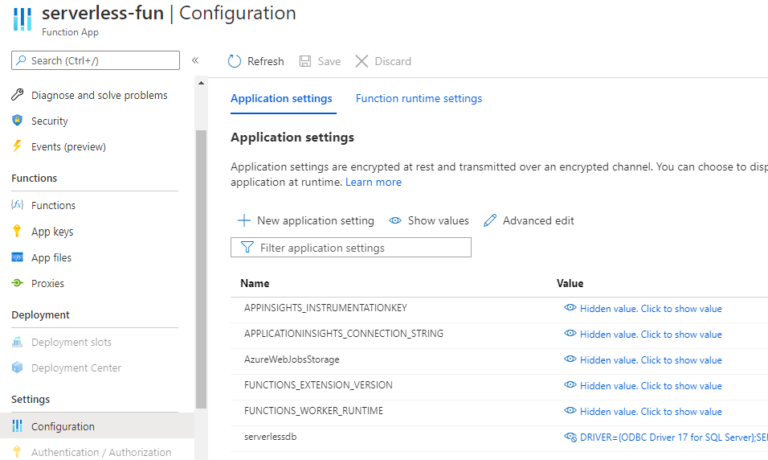Open Proxies sidebar icon

point(17,283)
